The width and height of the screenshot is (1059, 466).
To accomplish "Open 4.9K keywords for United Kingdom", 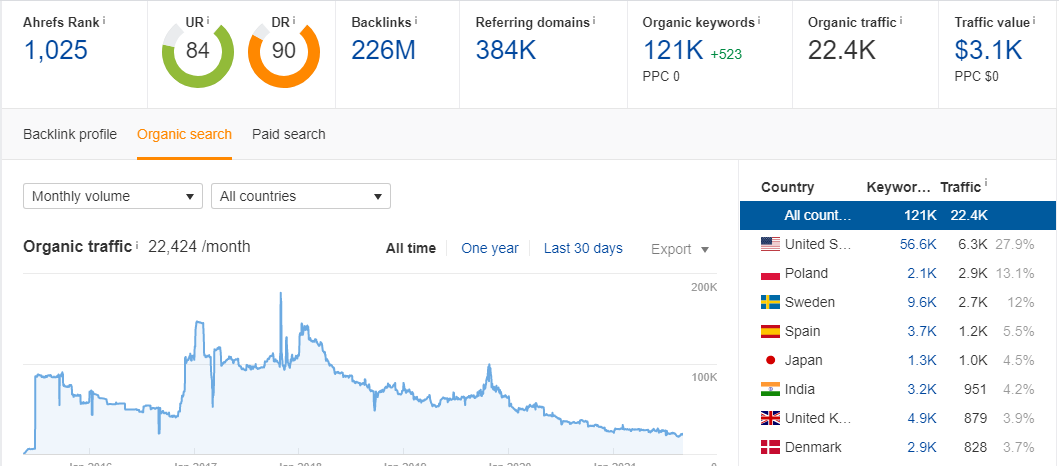I will click(922, 418).
